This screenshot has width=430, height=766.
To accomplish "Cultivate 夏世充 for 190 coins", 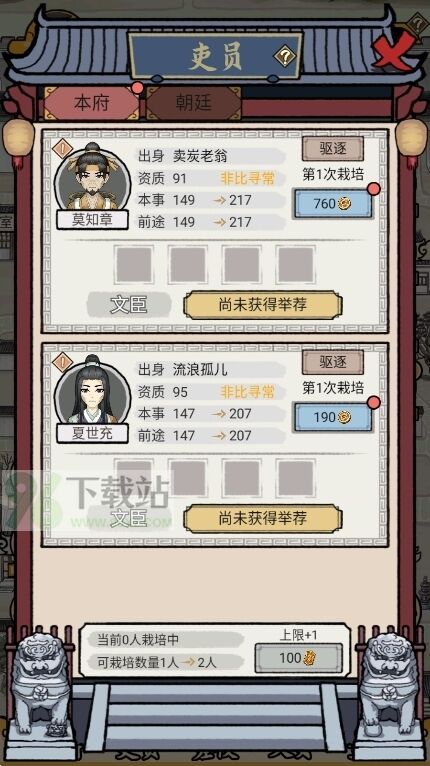I will (333, 417).
